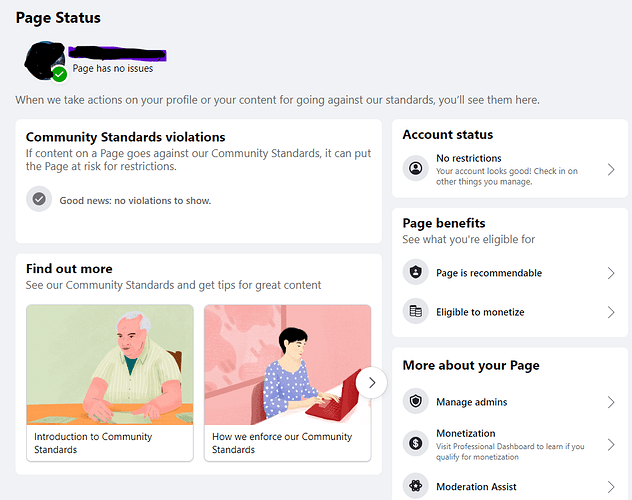Expand the Monetization row chevron
Screen dimensions: 632x500
[x=611, y=444]
